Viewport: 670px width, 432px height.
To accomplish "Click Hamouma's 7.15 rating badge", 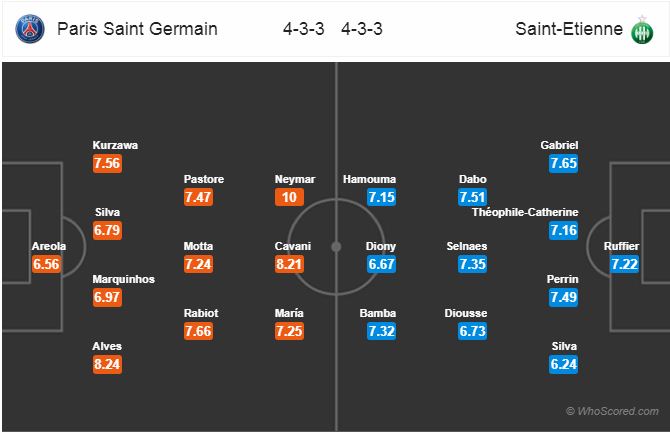I will [381, 197].
